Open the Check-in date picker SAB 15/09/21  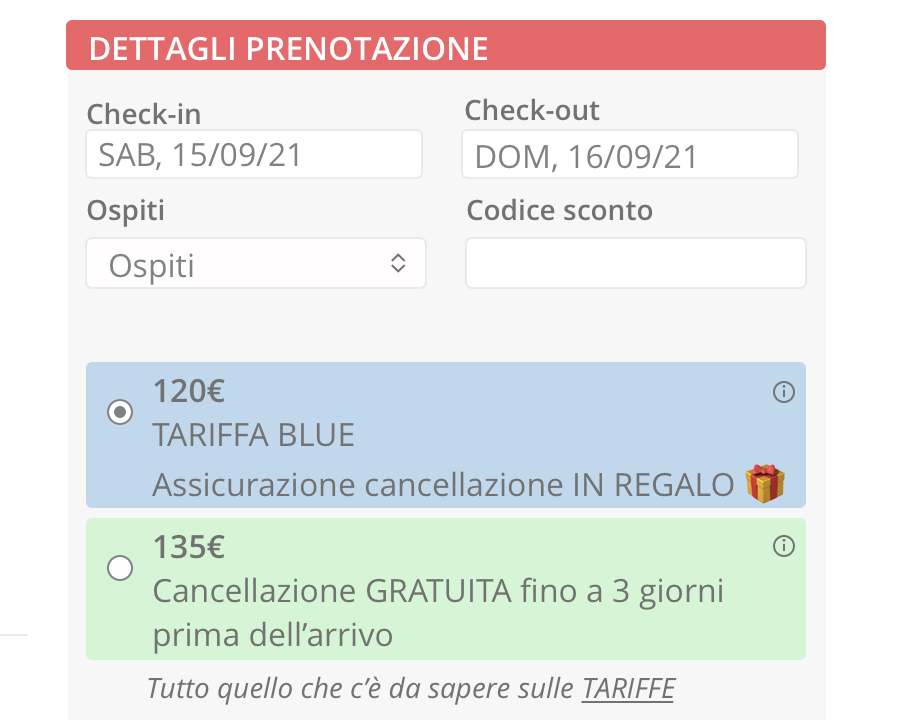tap(254, 154)
